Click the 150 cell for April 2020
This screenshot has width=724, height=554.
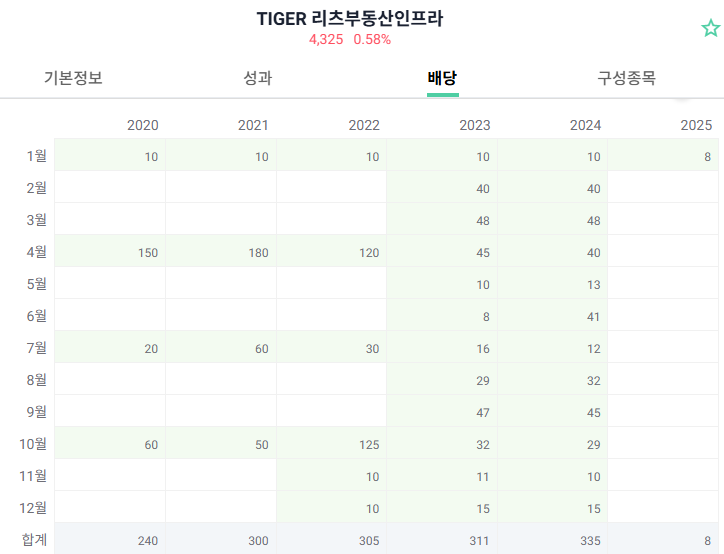tap(110, 251)
